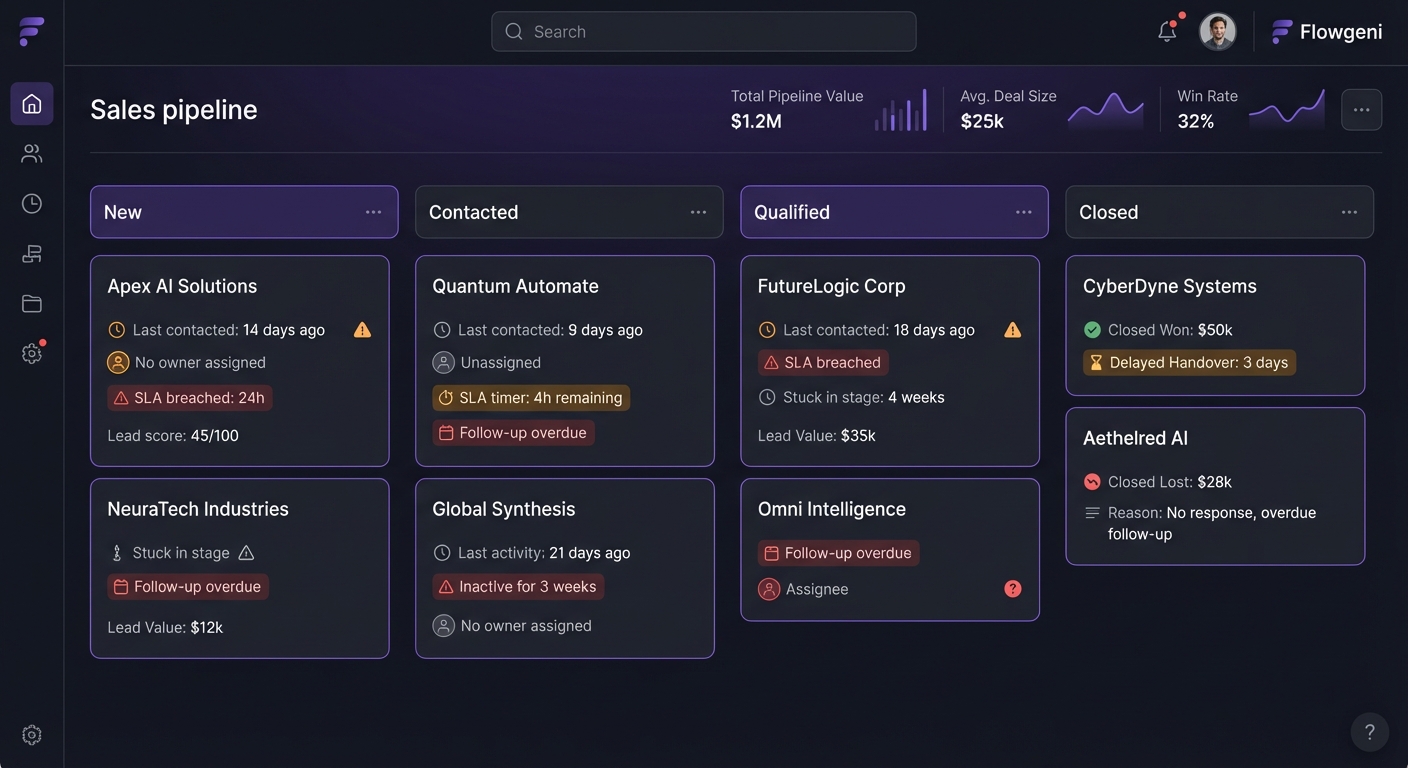Open Help using the question mark button
The height and width of the screenshot is (768, 1408).
coord(1369,731)
